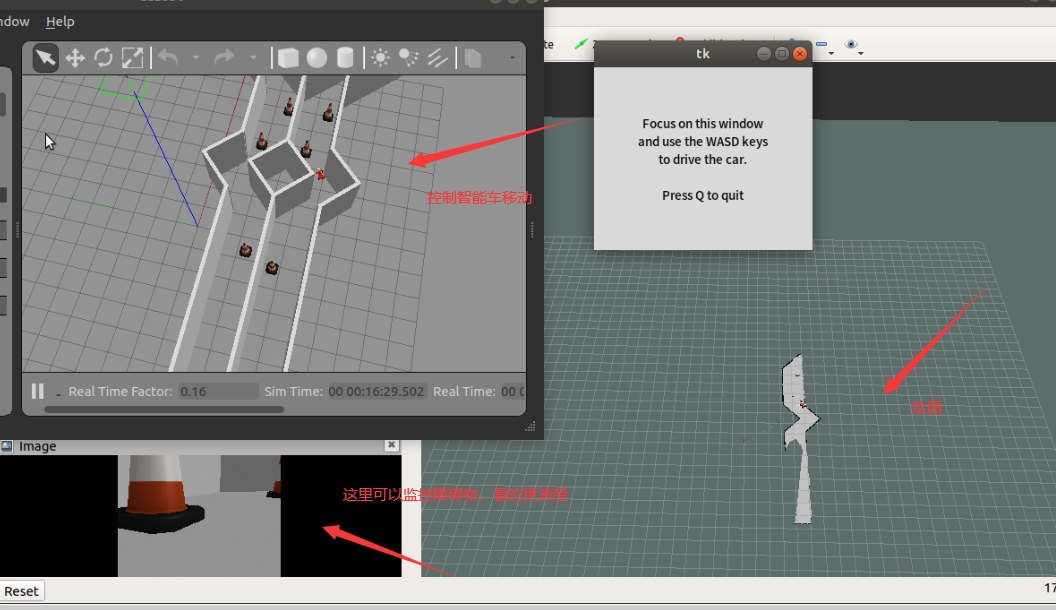Click the Sim Time value field
The image size is (1056, 610).
(377, 391)
